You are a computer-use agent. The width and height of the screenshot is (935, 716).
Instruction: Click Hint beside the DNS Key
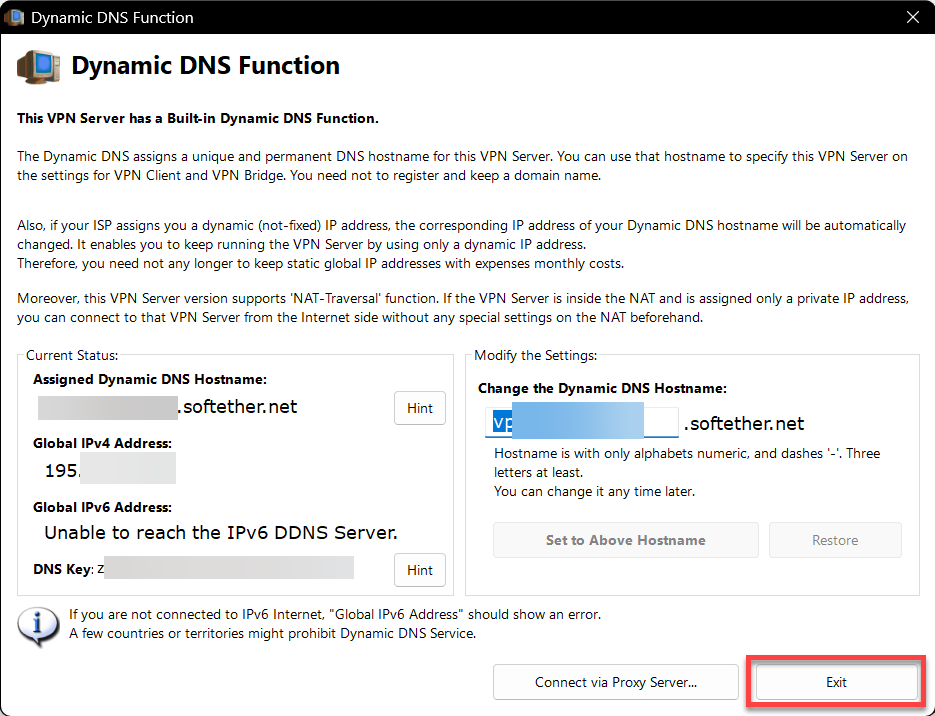point(420,570)
